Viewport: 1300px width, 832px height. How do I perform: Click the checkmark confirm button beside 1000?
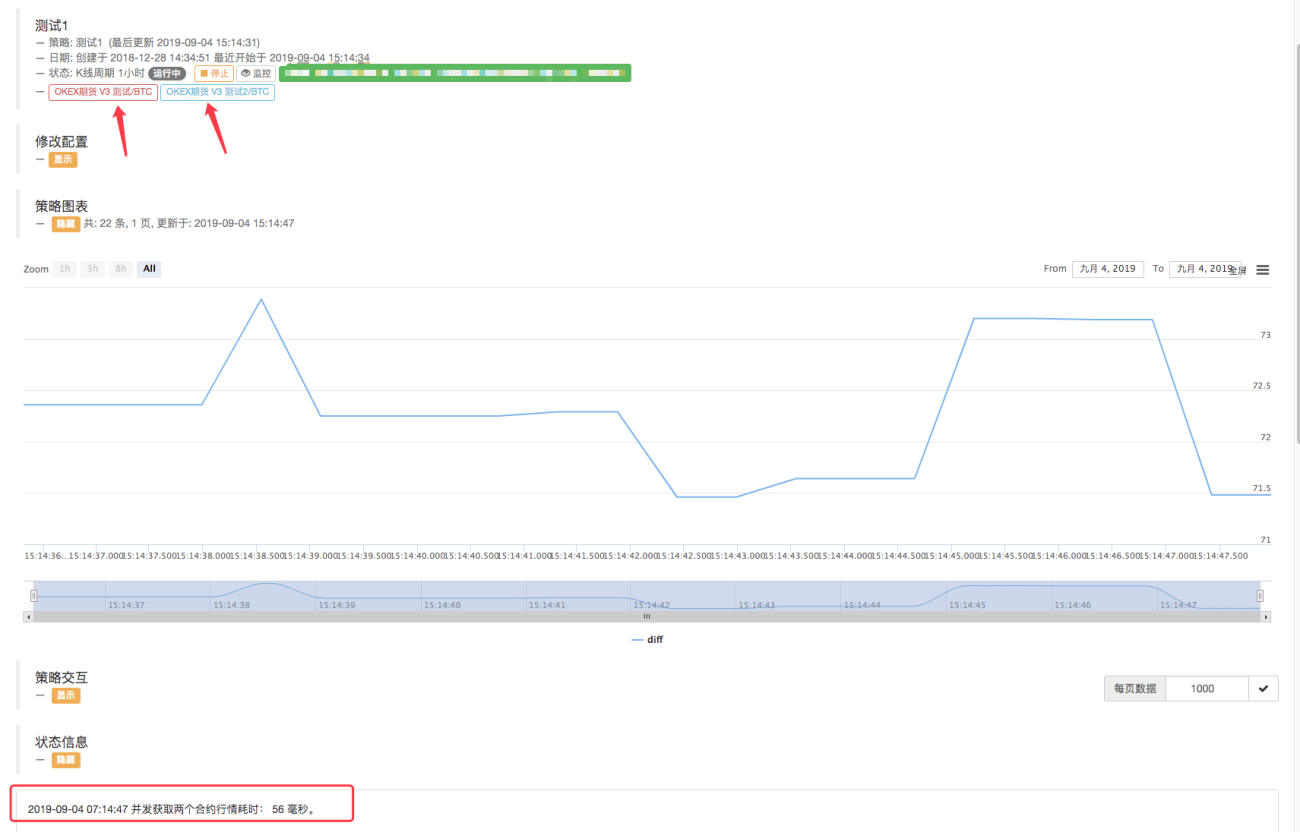tap(1263, 688)
